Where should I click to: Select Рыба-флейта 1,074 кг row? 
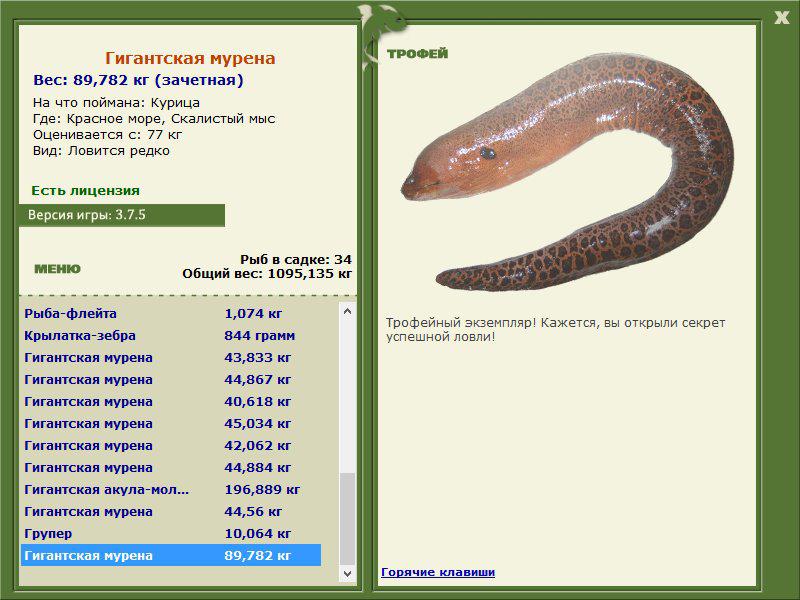click(171, 313)
